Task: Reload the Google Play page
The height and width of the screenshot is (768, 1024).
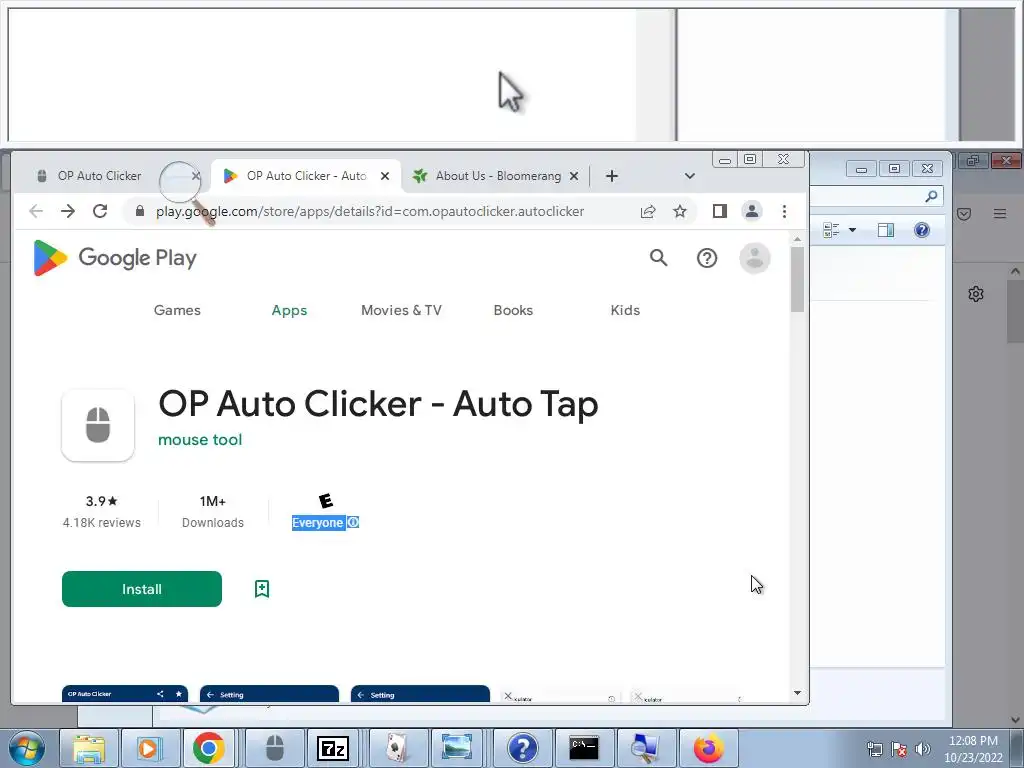Action: pos(100,211)
